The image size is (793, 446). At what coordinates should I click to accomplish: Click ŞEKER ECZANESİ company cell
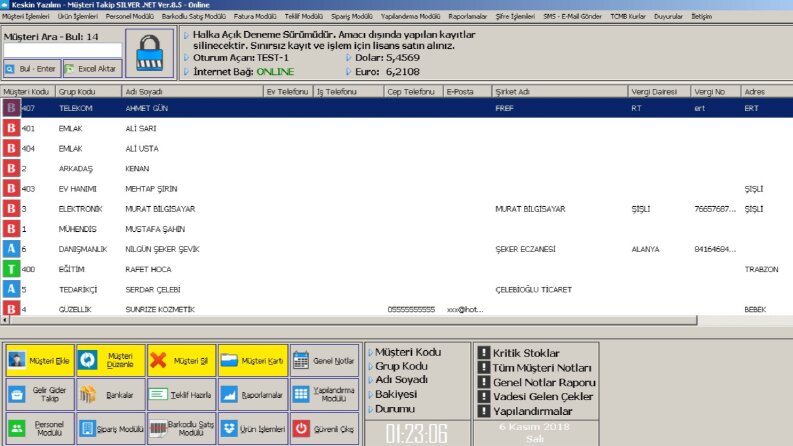click(525, 249)
